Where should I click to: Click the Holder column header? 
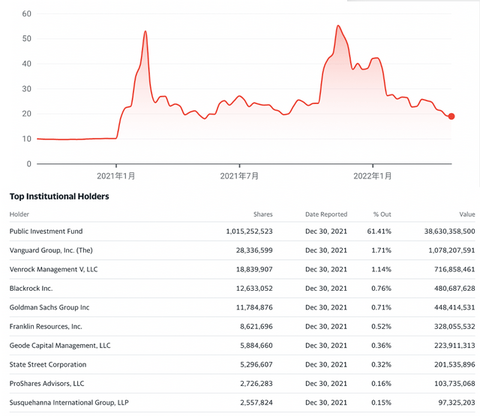(19, 214)
